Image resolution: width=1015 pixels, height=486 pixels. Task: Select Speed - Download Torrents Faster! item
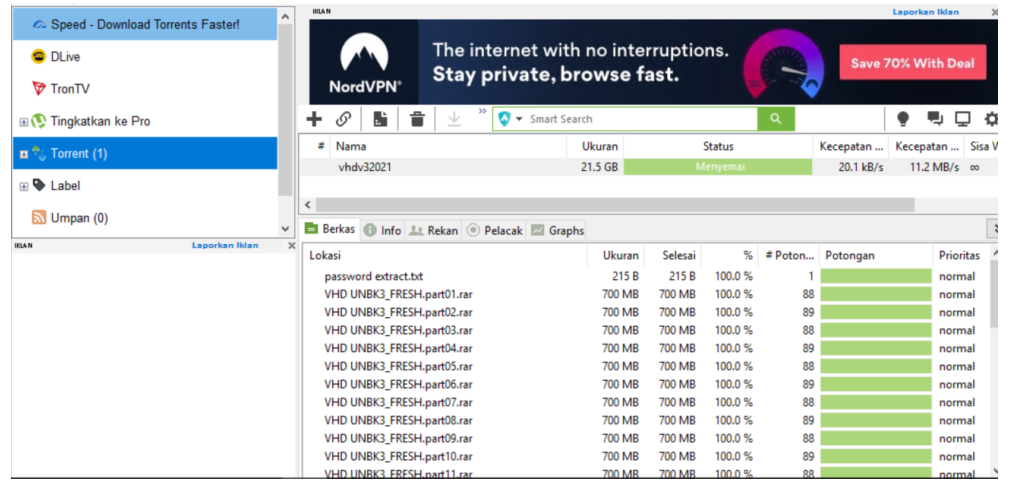(145, 25)
